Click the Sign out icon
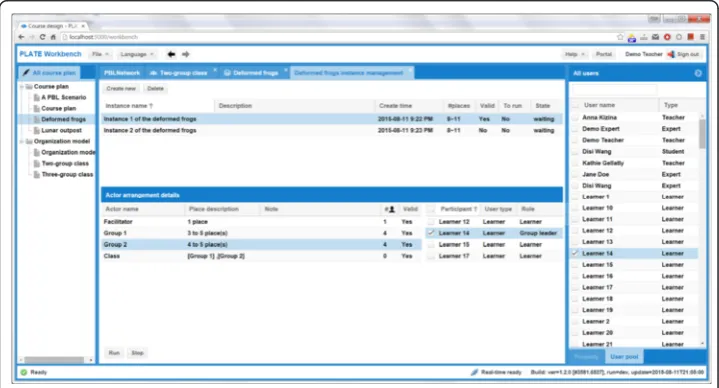This screenshot has height=388, width=719. pyautogui.click(x=671, y=54)
